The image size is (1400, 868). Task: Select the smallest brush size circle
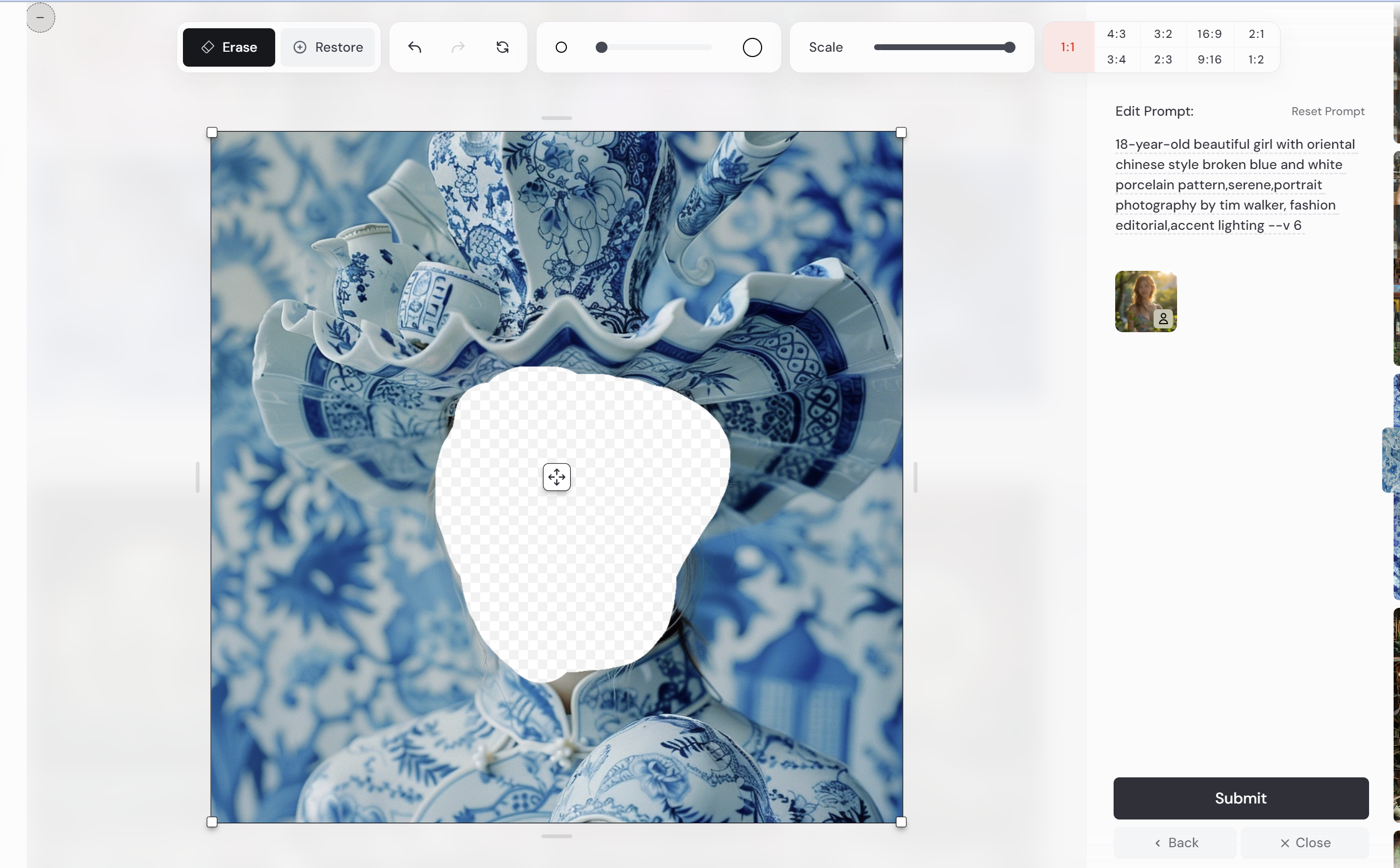(561, 47)
